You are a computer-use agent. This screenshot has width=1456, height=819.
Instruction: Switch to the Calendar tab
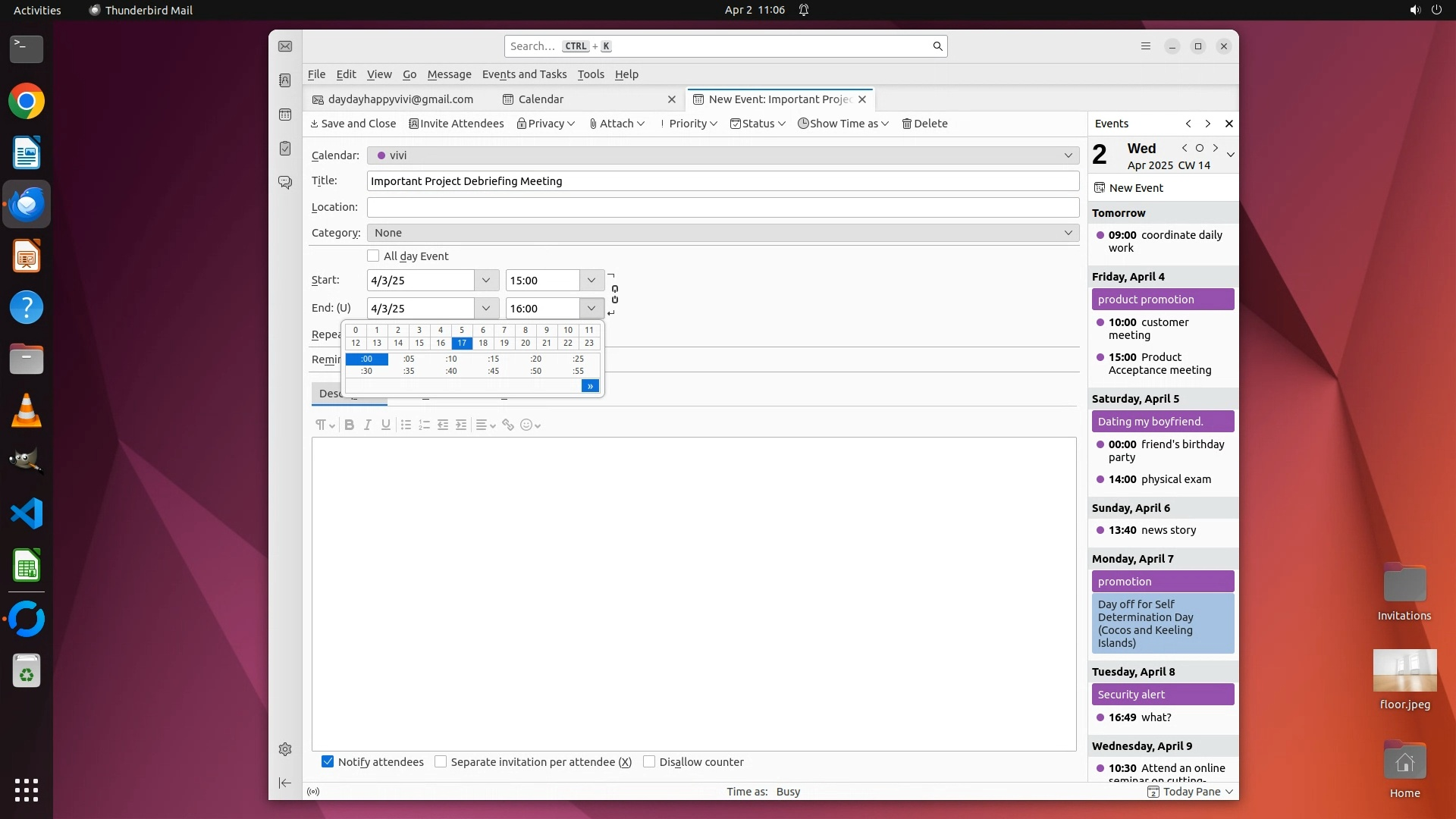(x=541, y=99)
